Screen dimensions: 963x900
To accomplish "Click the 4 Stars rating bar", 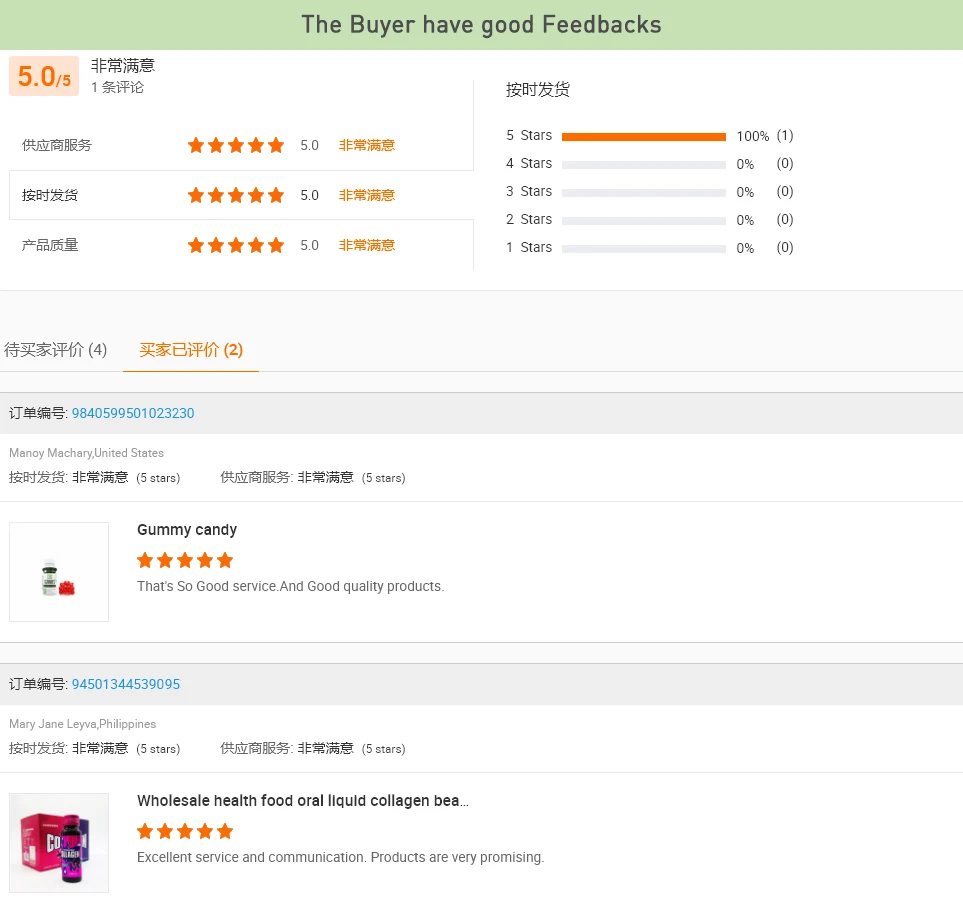I will [x=643, y=164].
